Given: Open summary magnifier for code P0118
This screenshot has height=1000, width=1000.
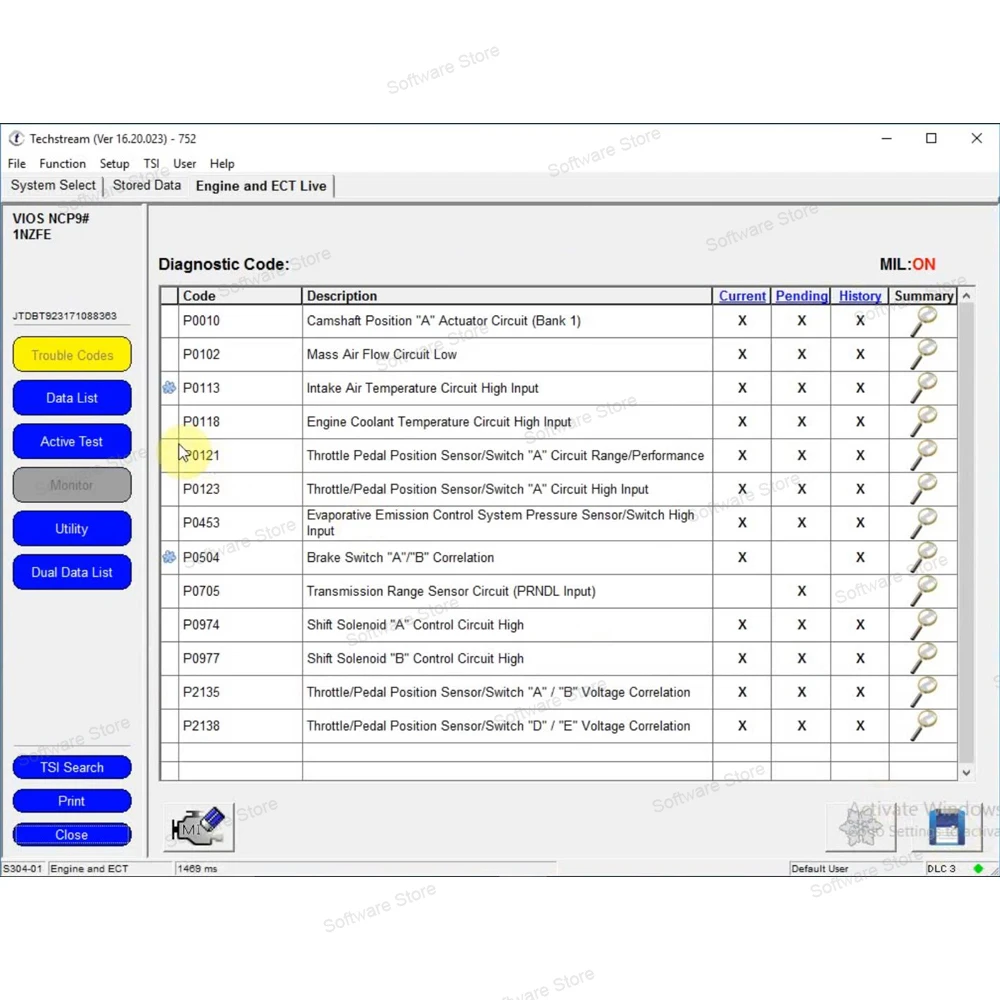Looking at the screenshot, I should (923, 422).
